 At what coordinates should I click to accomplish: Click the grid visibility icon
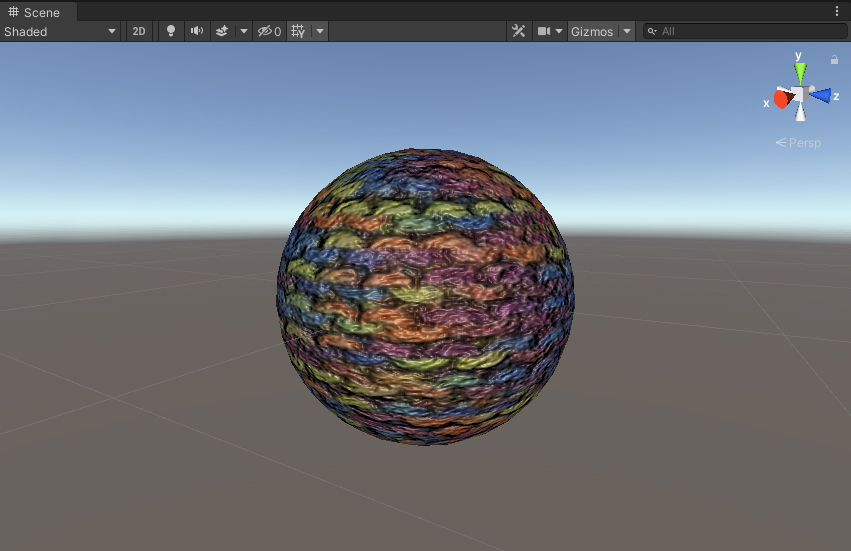(298, 31)
